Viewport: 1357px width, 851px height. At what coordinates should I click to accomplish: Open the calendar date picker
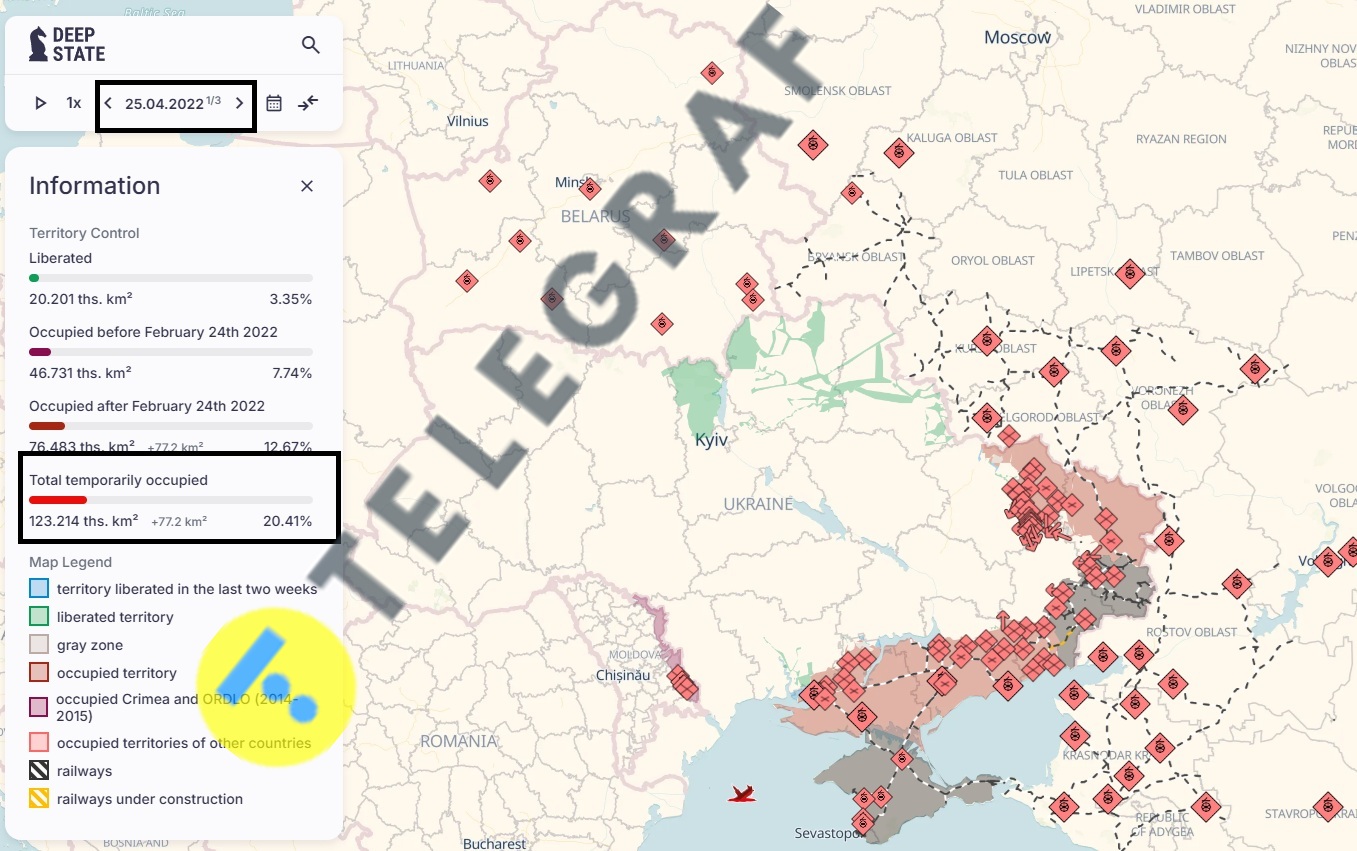tap(274, 103)
